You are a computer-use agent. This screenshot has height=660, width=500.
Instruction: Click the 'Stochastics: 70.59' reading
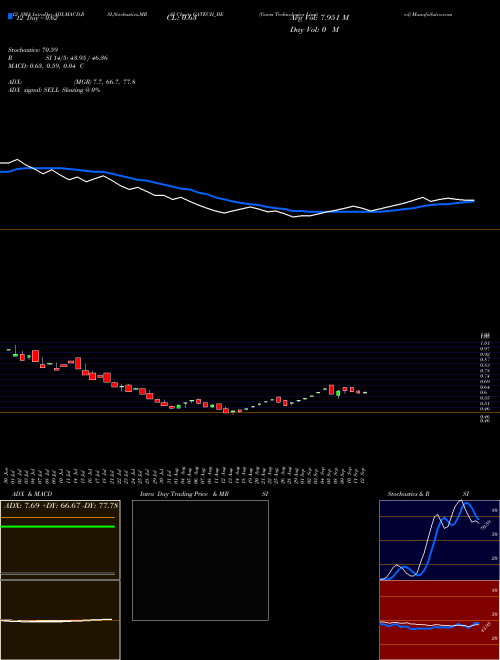(x=32, y=50)
